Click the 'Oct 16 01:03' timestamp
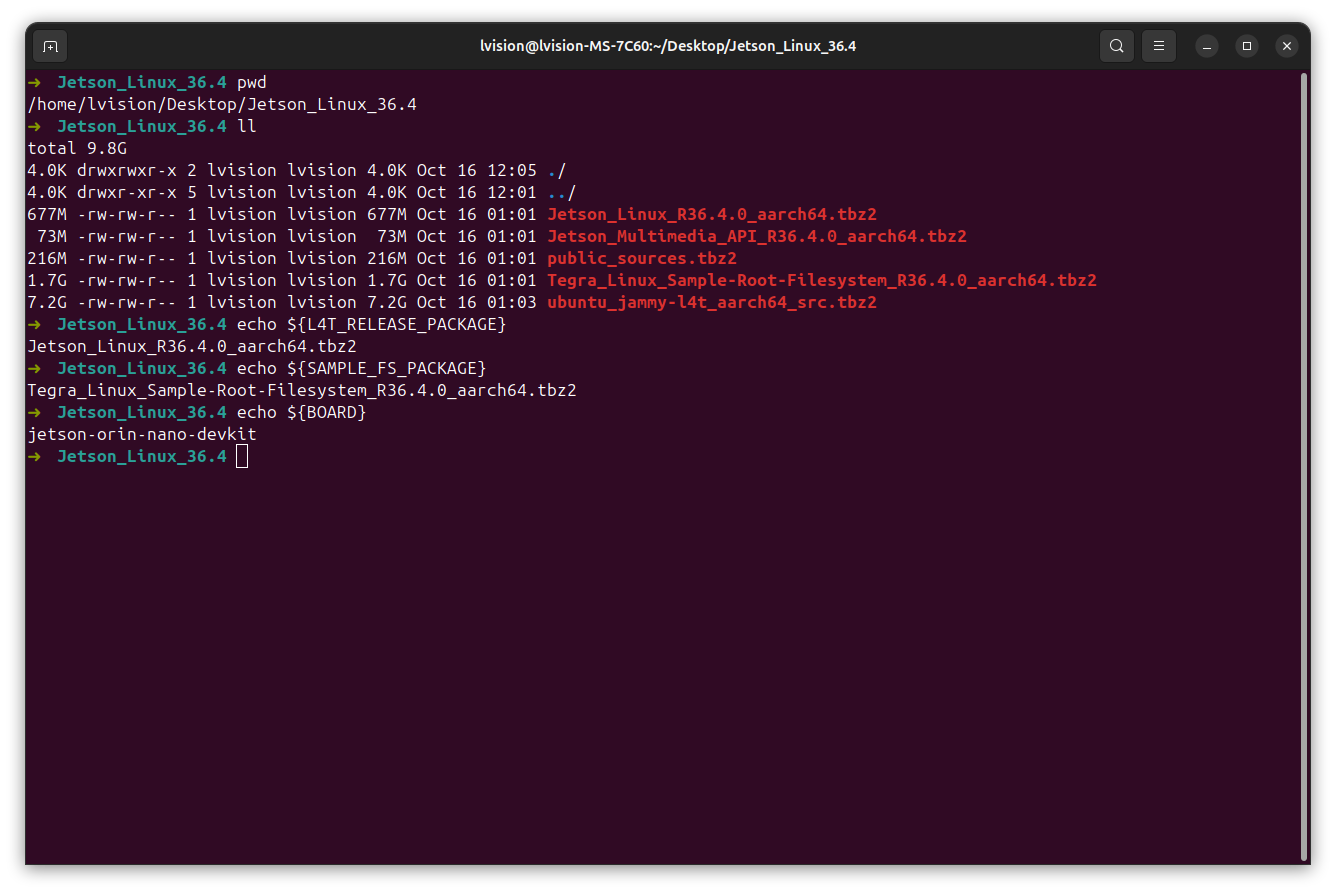This screenshot has width=1336, height=893. click(x=477, y=302)
